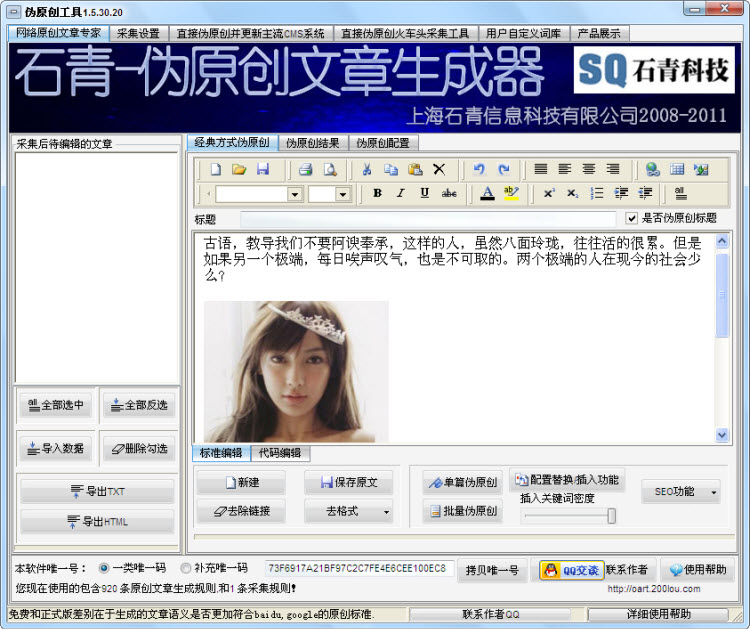Viewport: 750px width, 629px height.
Task: Pick font color with the A swatch
Action: (x=487, y=193)
